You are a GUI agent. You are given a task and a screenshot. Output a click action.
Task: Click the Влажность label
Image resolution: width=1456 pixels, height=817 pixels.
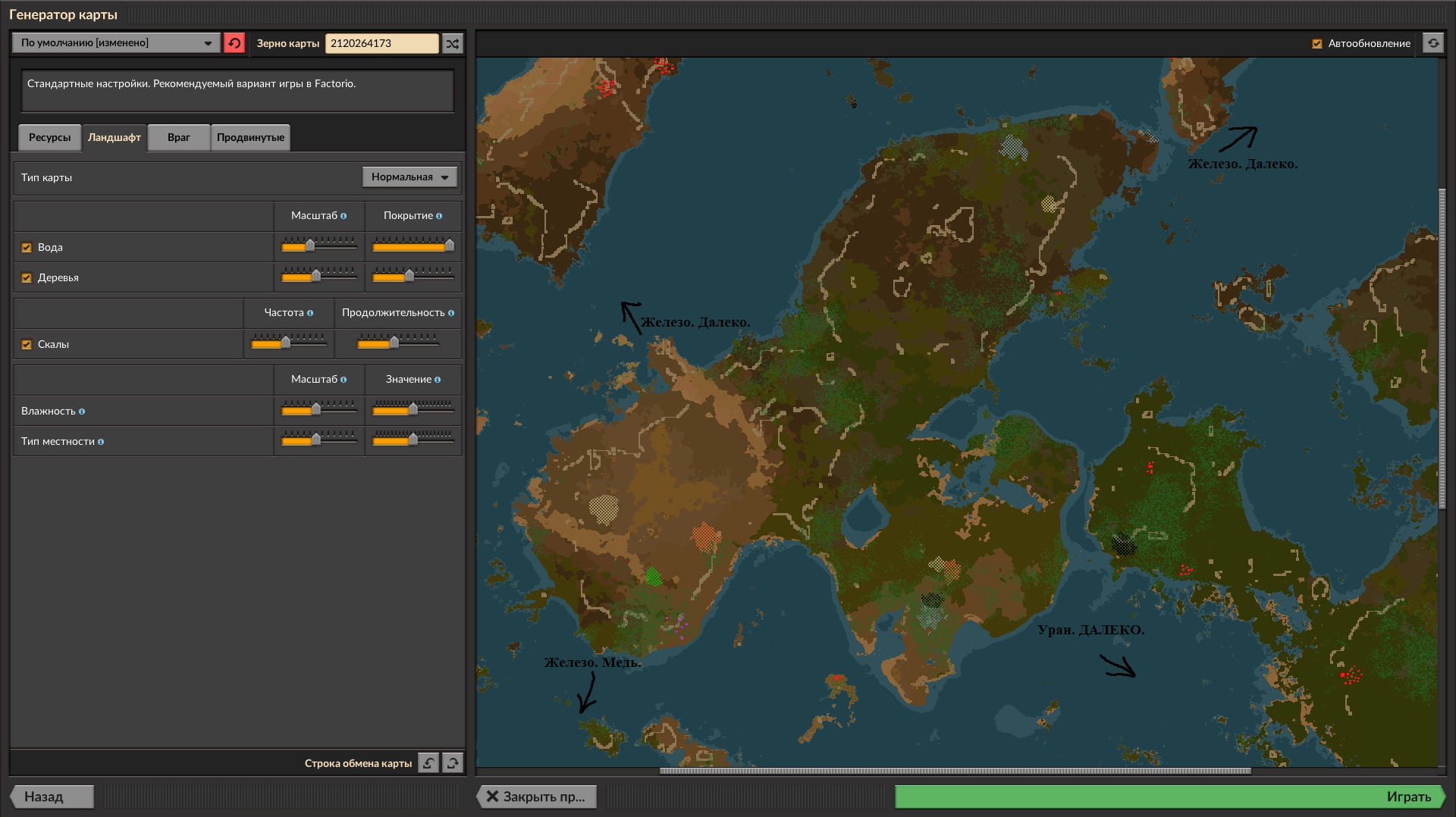click(48, 412)
